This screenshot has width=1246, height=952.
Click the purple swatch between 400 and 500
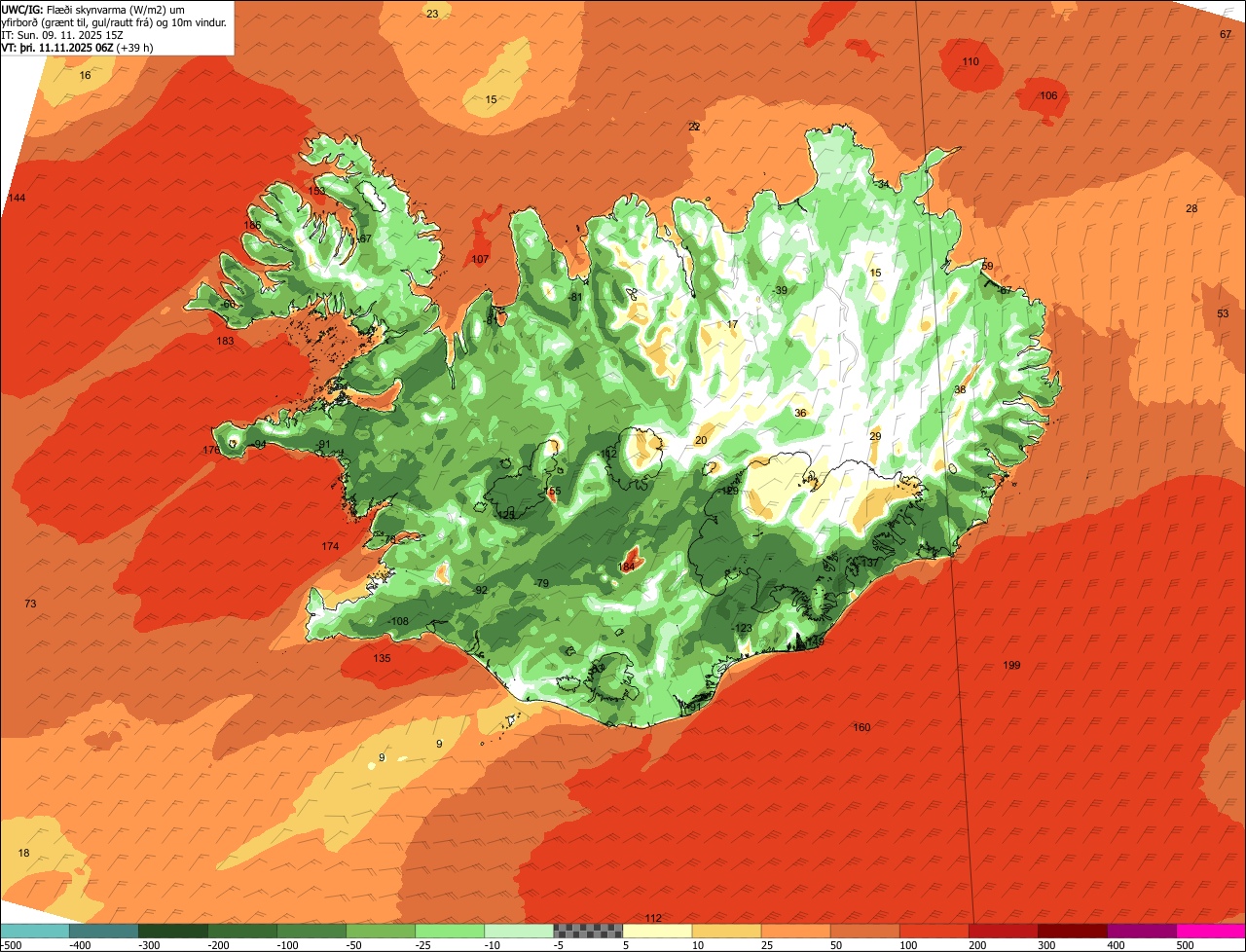pyautogui.click(x=1142, y=931)
